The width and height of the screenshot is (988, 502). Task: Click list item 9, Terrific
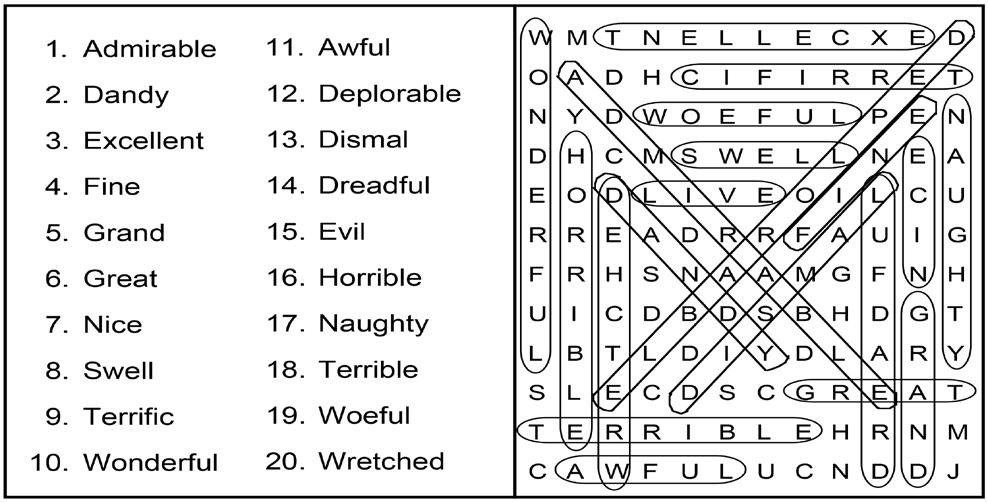coord(128,417)
